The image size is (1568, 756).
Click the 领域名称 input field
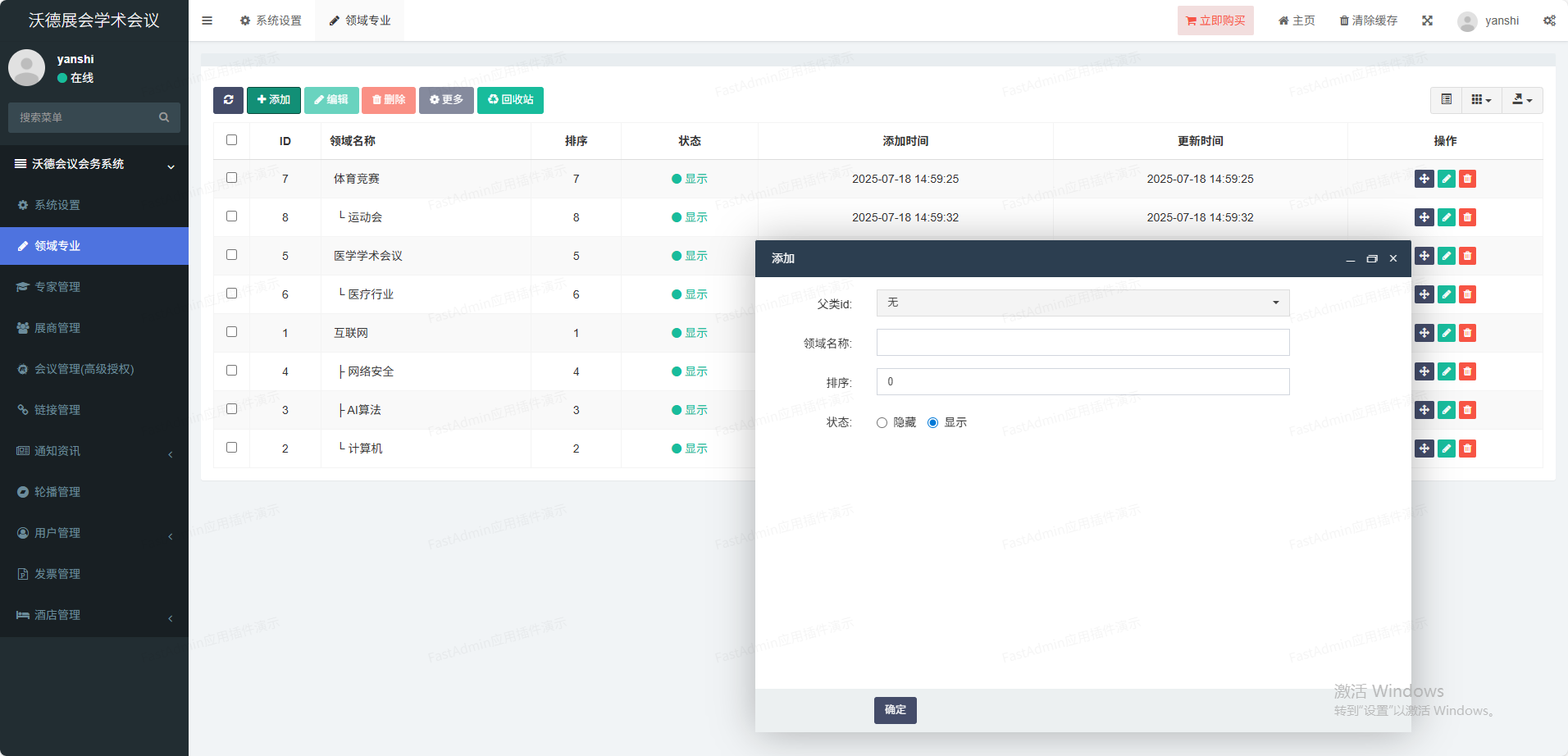coord(1083,343)
